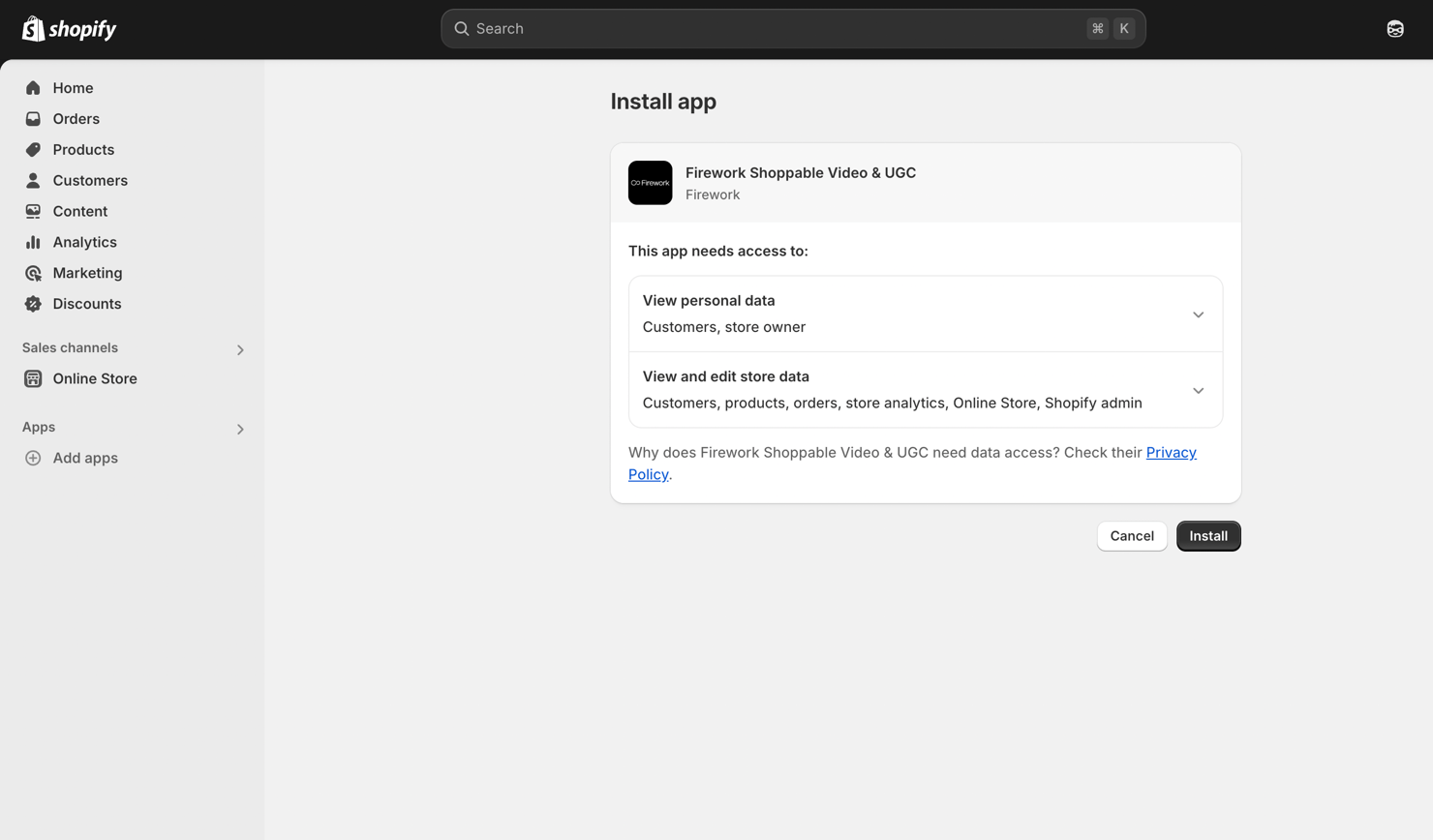This screenshot has height=840, width=1433.
Task: Click the Analytics bar chart icon
Action: tap(33, 242)
